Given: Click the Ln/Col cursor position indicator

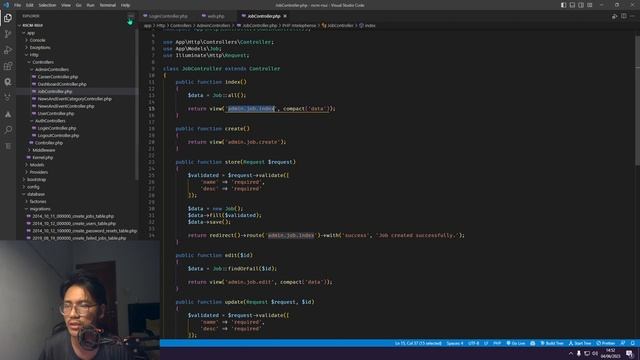Looking at the screenshot, I should click(418, 344).
